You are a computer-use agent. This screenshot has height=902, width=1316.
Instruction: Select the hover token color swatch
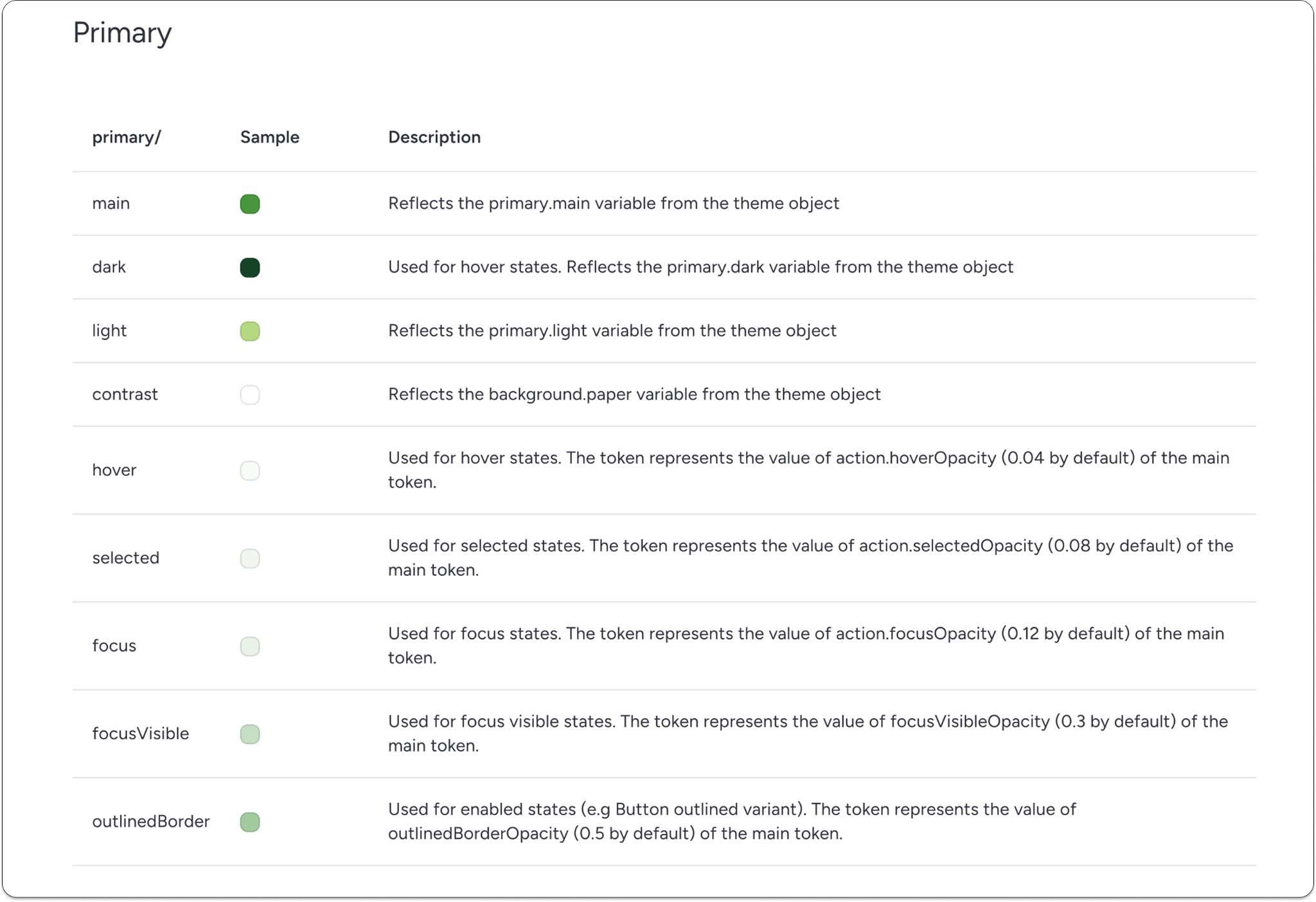249,471
